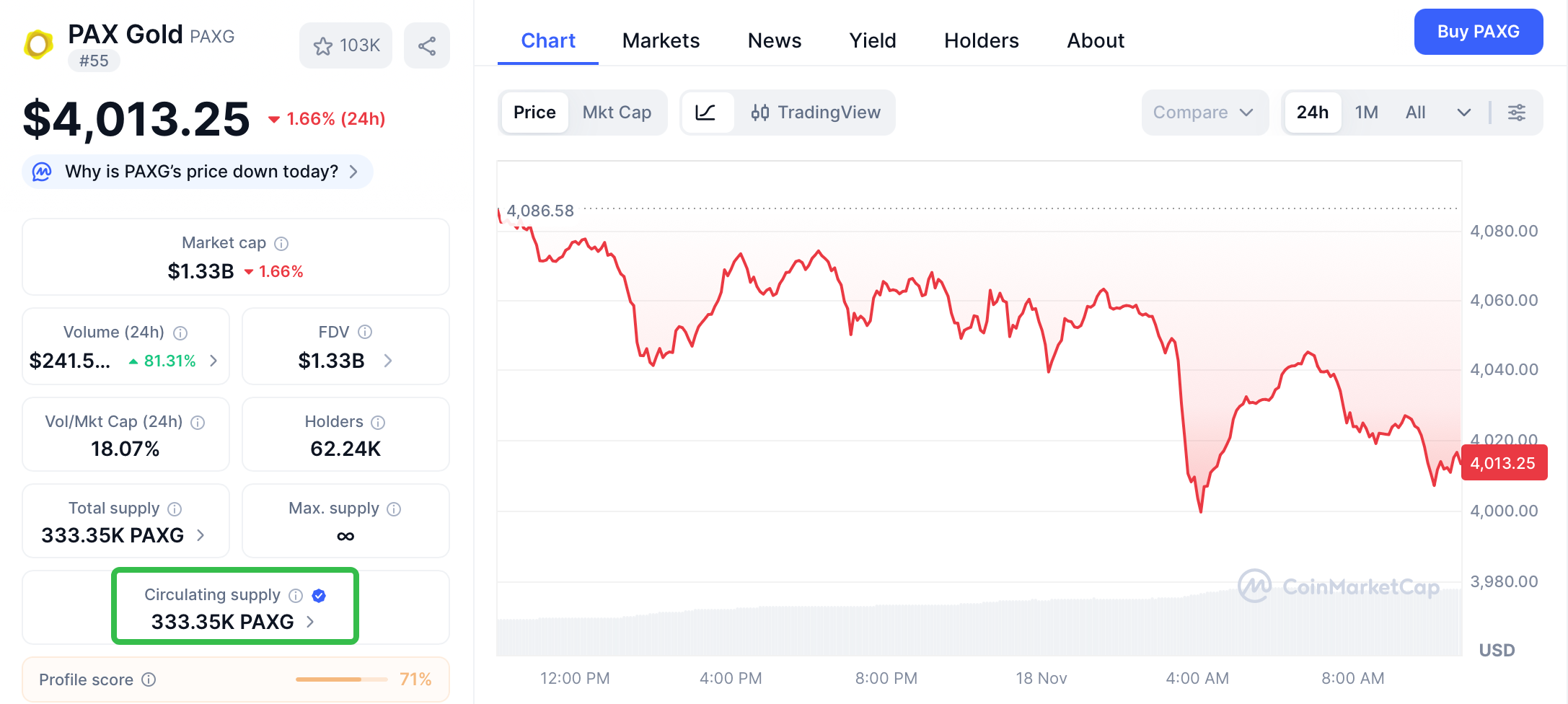Click the Buy PAXG button
Image resolution: width=1568 pixels, height=704 pixels.
tap(1478, 32)
